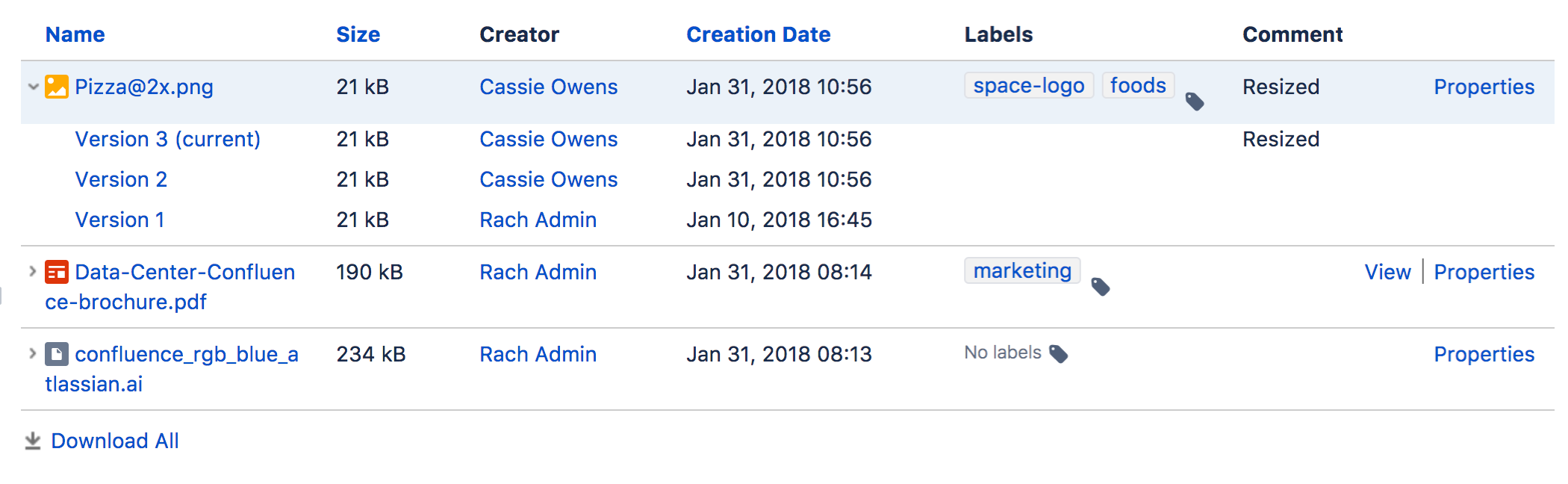Open Version 1 of Pizza@2x.png

pyautogui.click(x=119, y=220)
